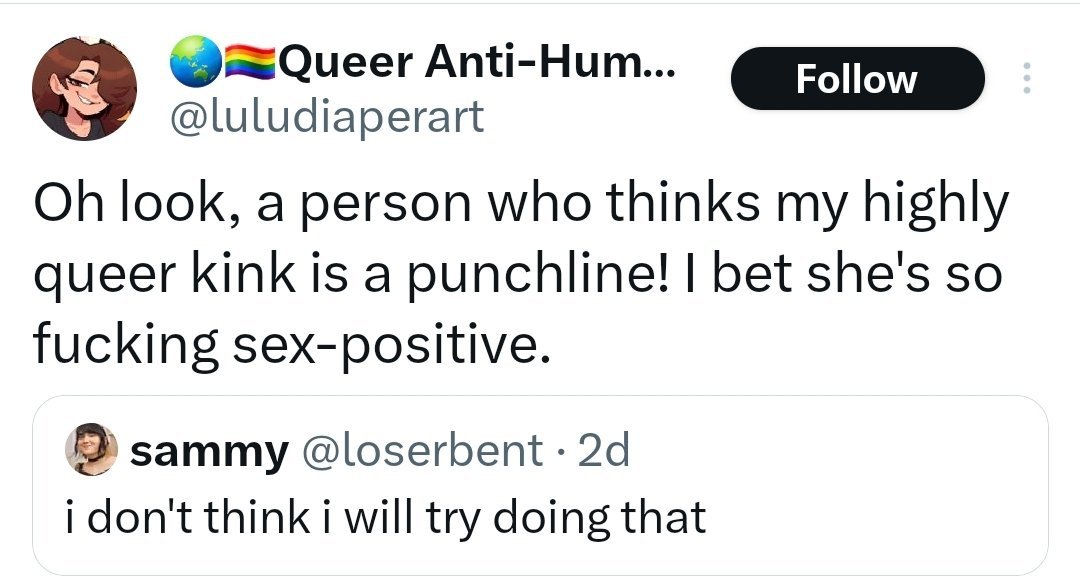This screenshot has width=1080, height=584.
Task: Click the globe emoji in display name
Action: [191, 65]
